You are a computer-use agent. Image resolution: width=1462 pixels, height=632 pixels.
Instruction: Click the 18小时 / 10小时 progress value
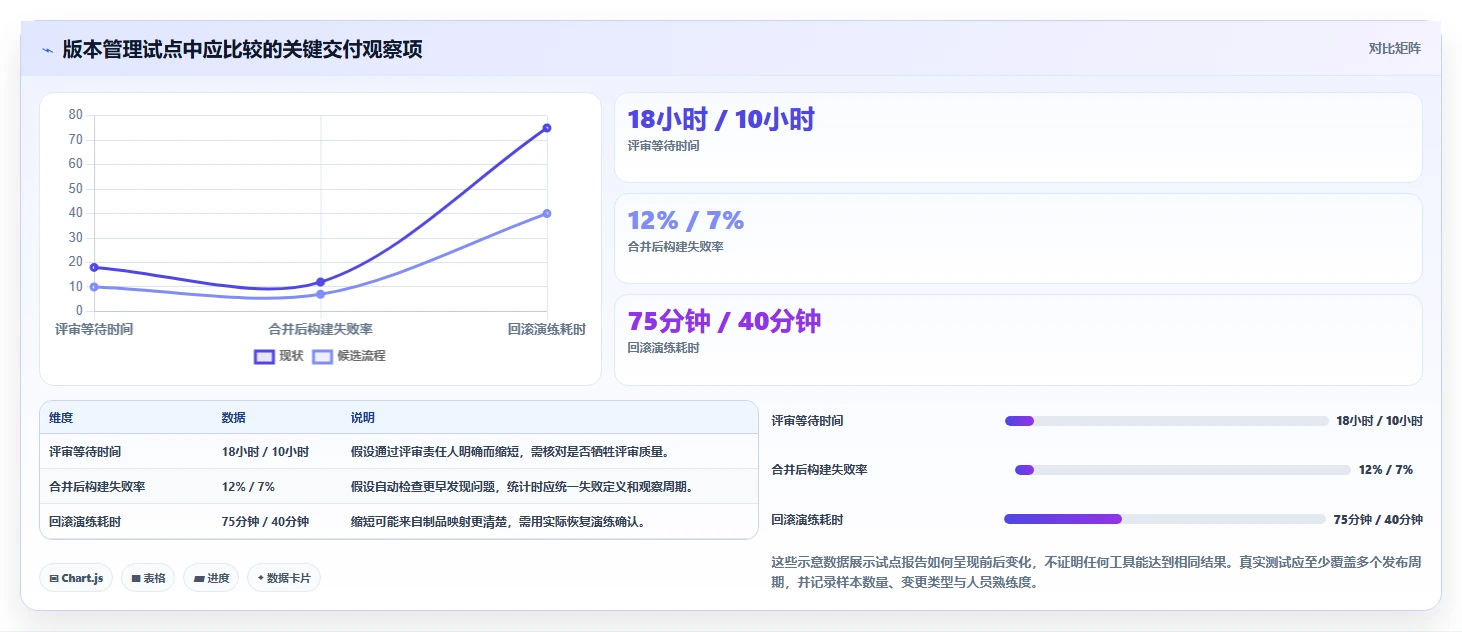1379,421
